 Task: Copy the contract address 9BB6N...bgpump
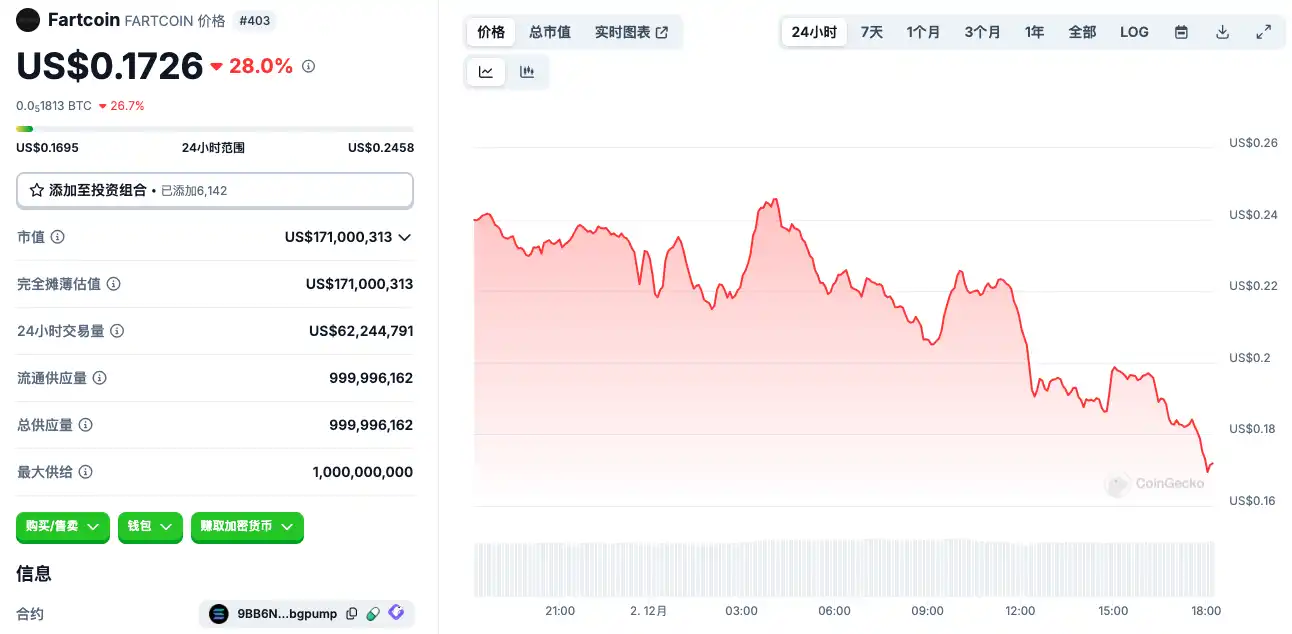pyautogui.click(x=351, y=614)
